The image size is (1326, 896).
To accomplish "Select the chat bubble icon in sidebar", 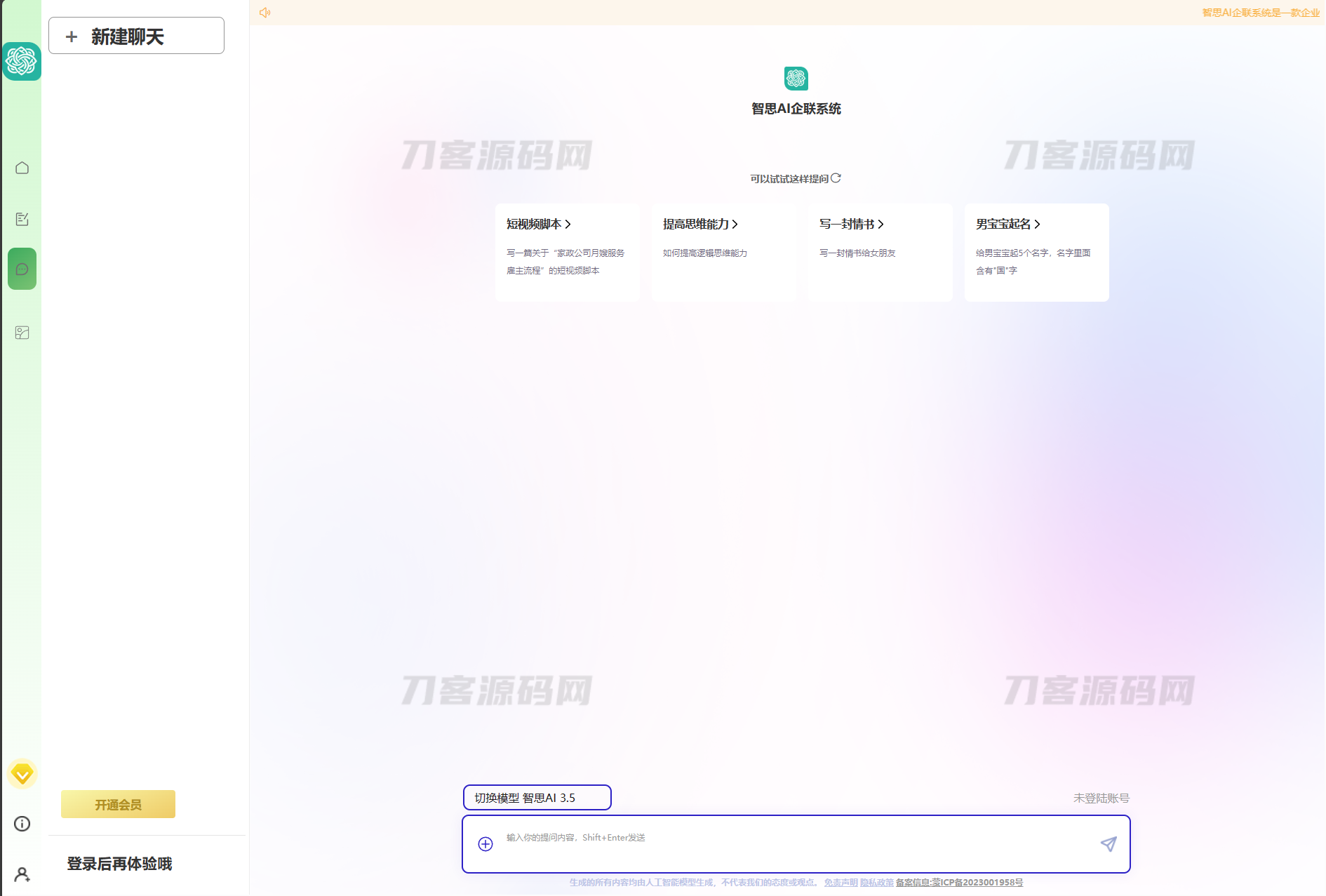I will coord(22,269).
